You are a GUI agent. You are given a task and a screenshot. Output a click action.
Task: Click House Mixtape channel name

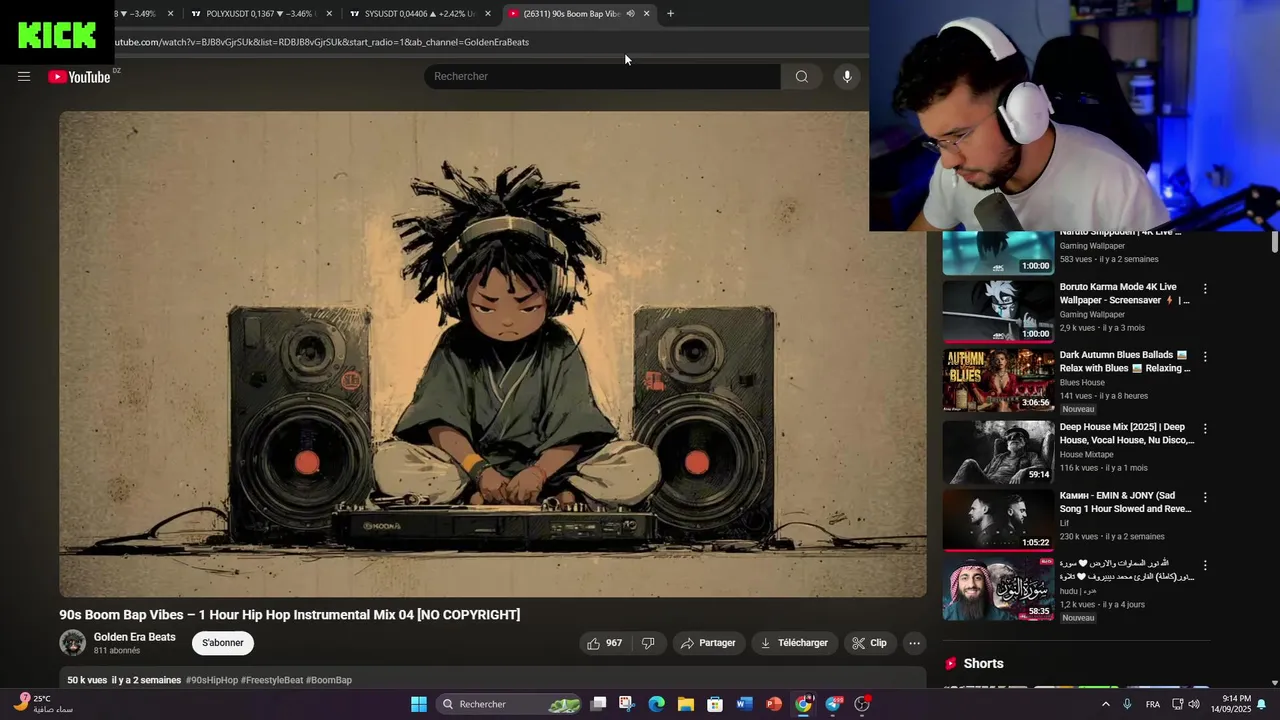pyautogui.click(x=1086, y=454)
